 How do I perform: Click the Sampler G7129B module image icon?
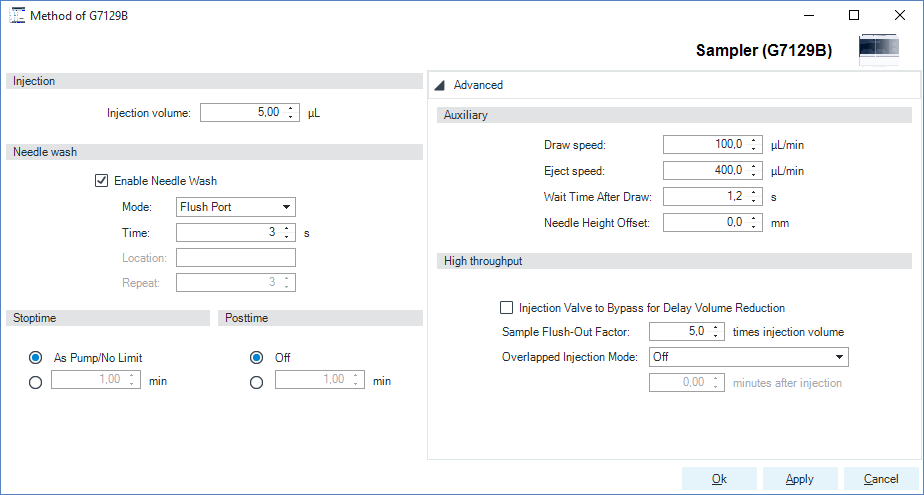pyautogui.click(x=879, y=51)
